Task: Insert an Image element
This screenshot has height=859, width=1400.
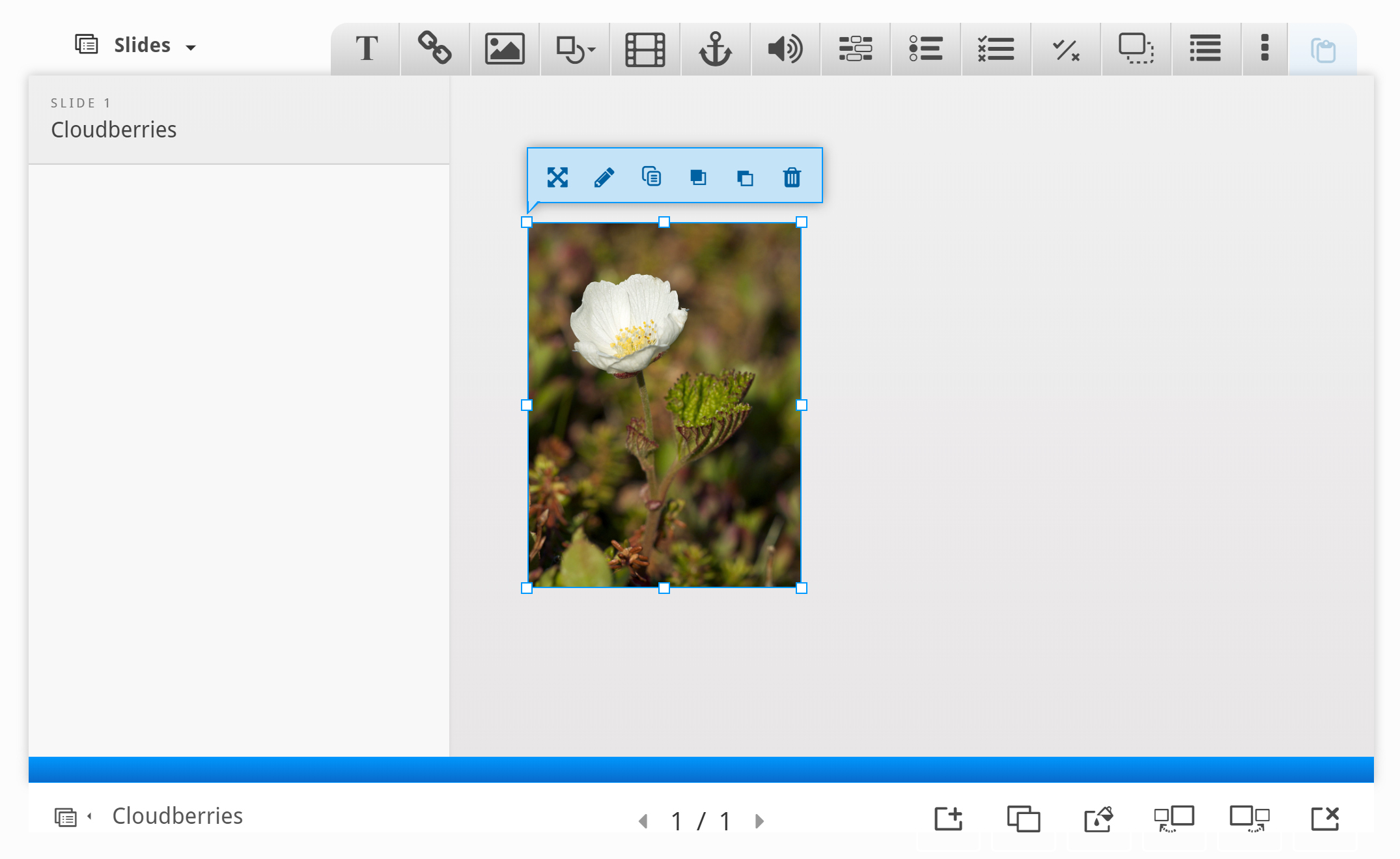Action: [x=505, y=49]
